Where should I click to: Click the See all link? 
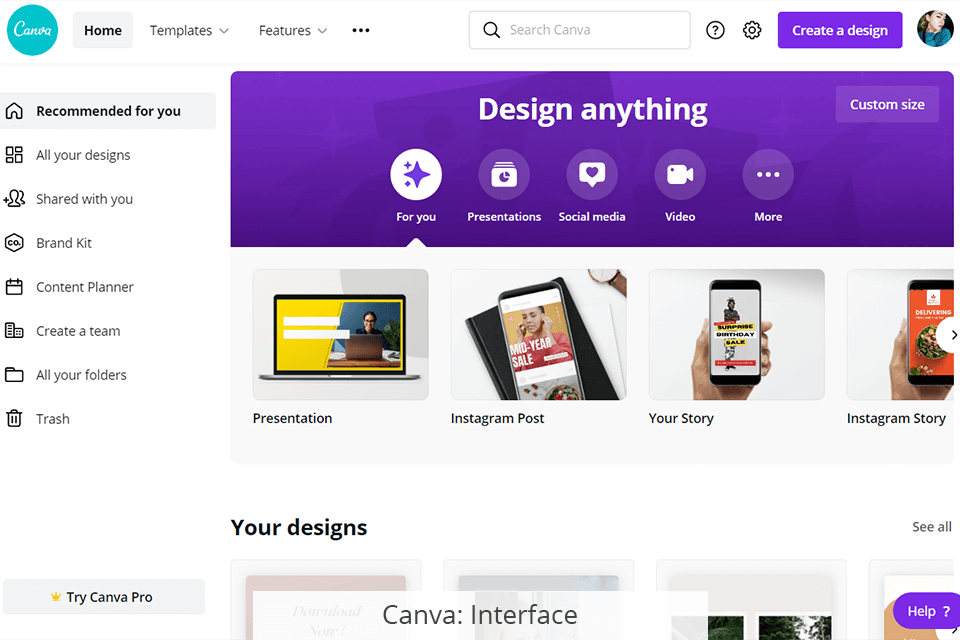931,527
